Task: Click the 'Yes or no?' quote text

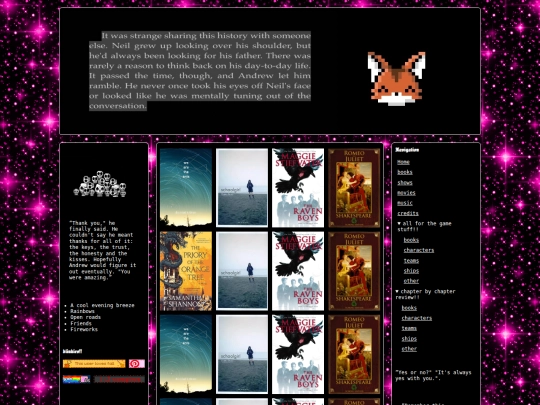Action: [433, 375]
